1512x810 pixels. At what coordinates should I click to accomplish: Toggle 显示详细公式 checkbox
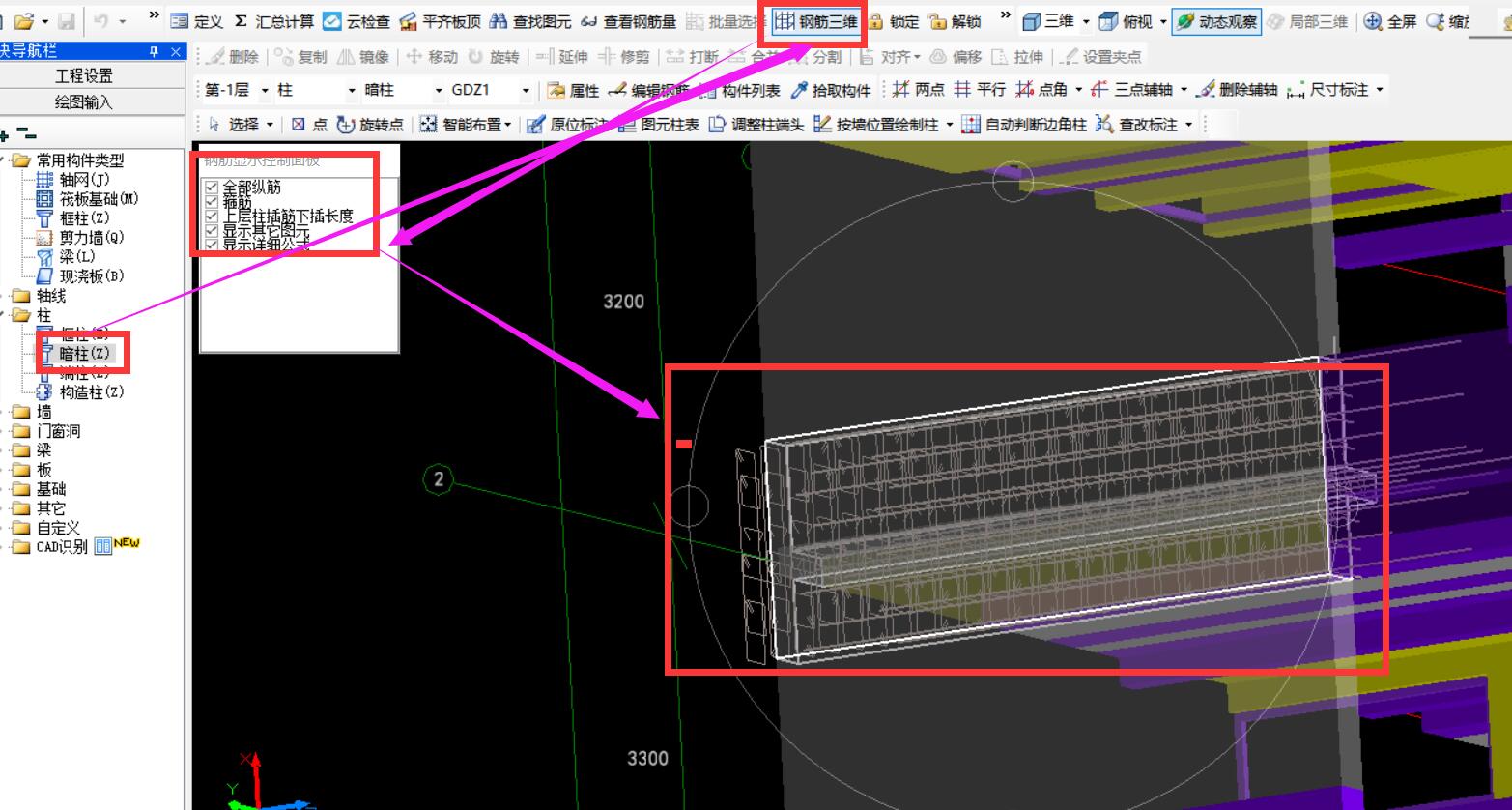click(212, 245)
